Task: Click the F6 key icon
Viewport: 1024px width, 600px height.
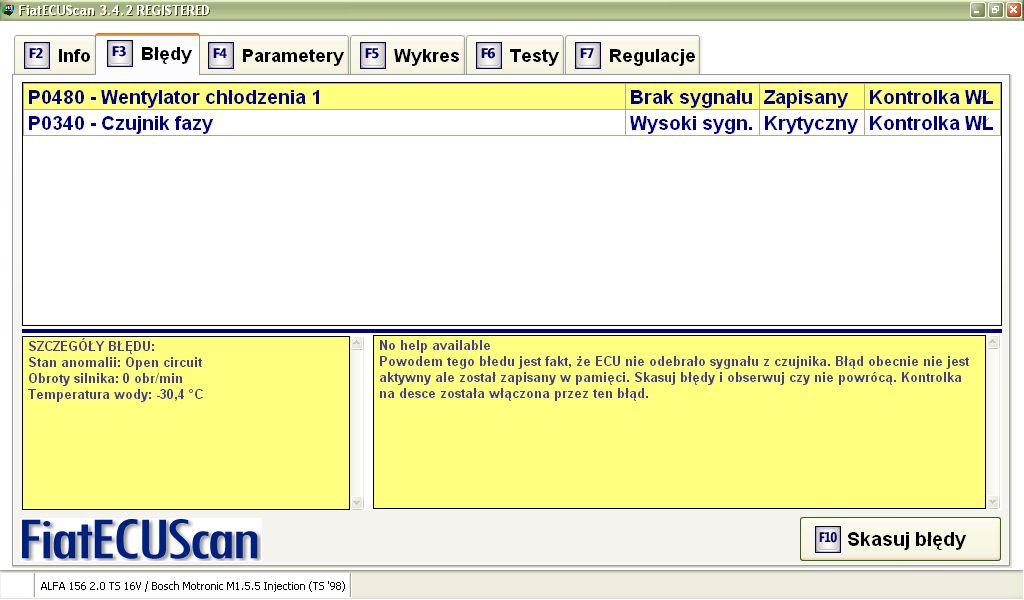Action: coord(488,55)
